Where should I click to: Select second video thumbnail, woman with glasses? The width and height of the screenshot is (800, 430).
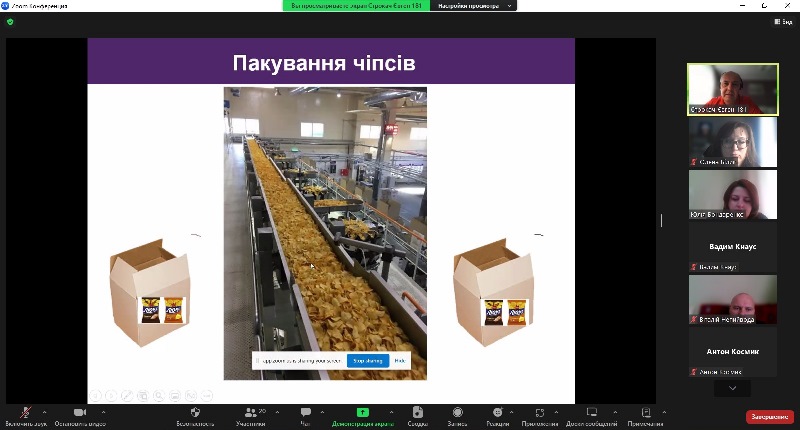(733, 142)
